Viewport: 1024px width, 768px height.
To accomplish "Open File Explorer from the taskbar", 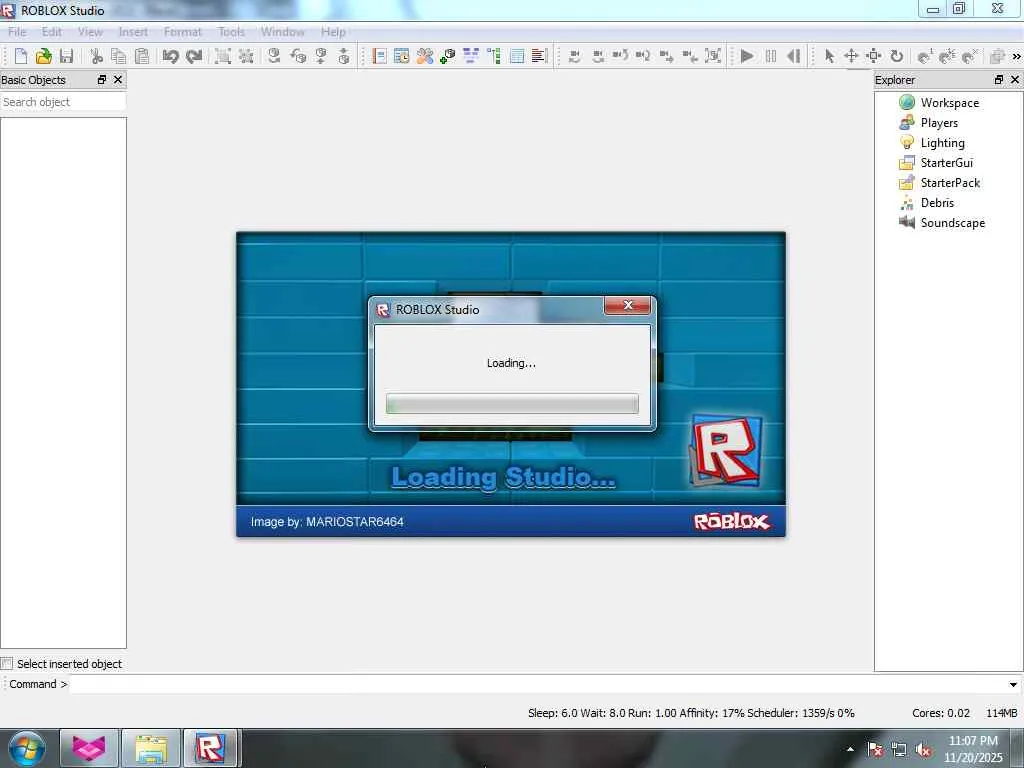I will coord(151,748).
